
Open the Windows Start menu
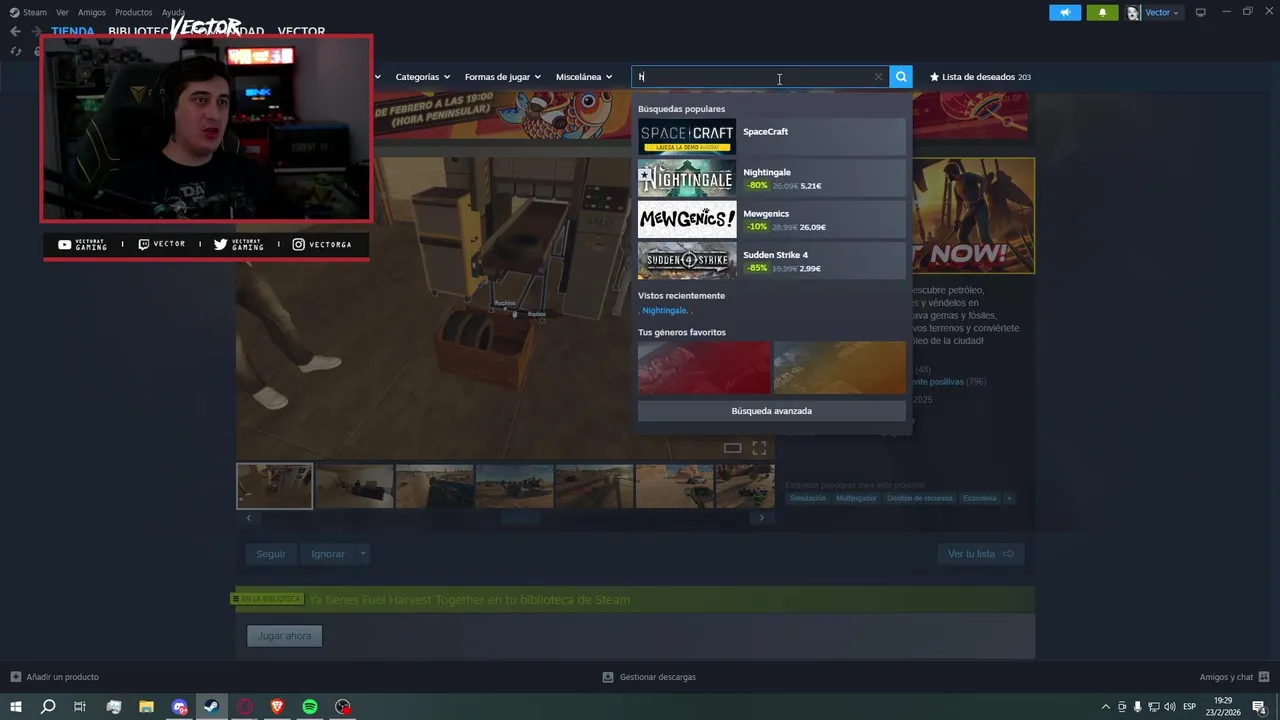16,707
